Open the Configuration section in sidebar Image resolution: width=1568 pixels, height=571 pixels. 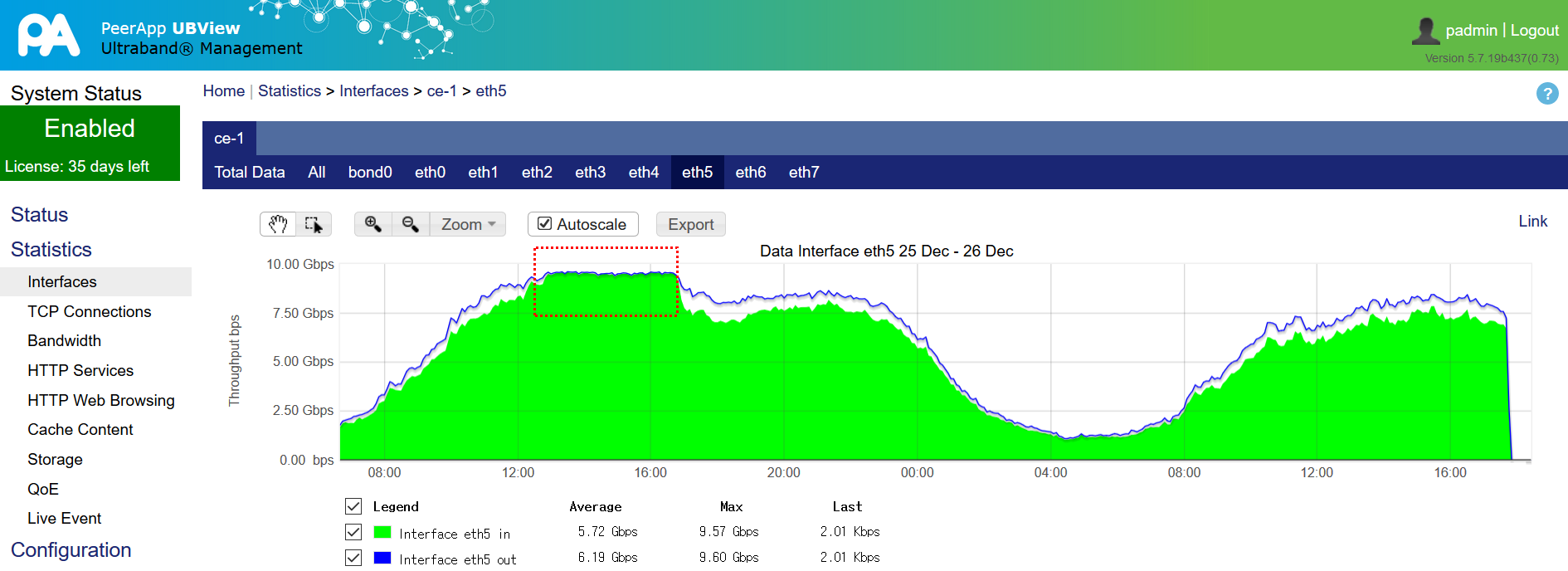pos(71,550)
